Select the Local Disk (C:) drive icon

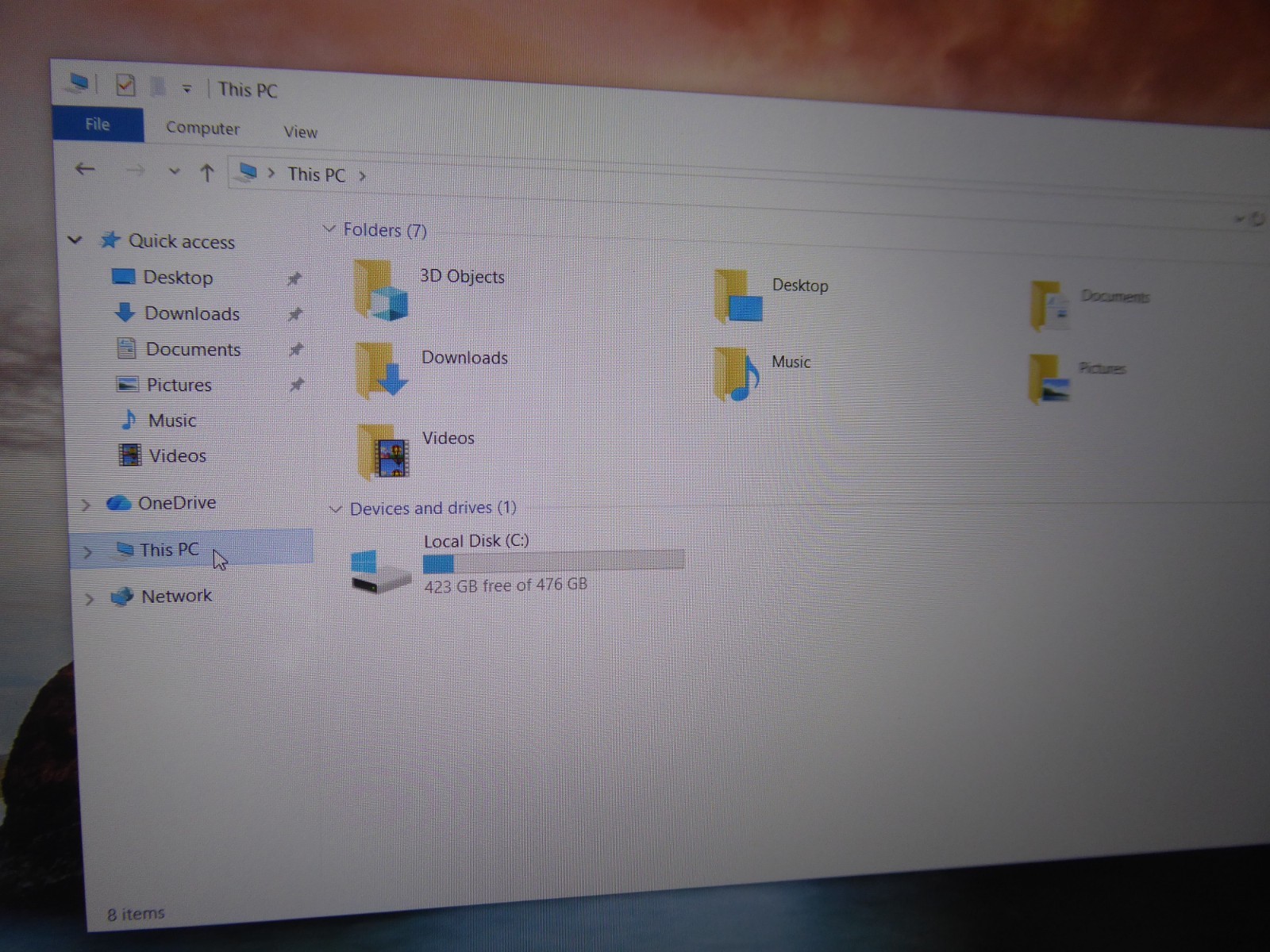(x=379, y=570)
